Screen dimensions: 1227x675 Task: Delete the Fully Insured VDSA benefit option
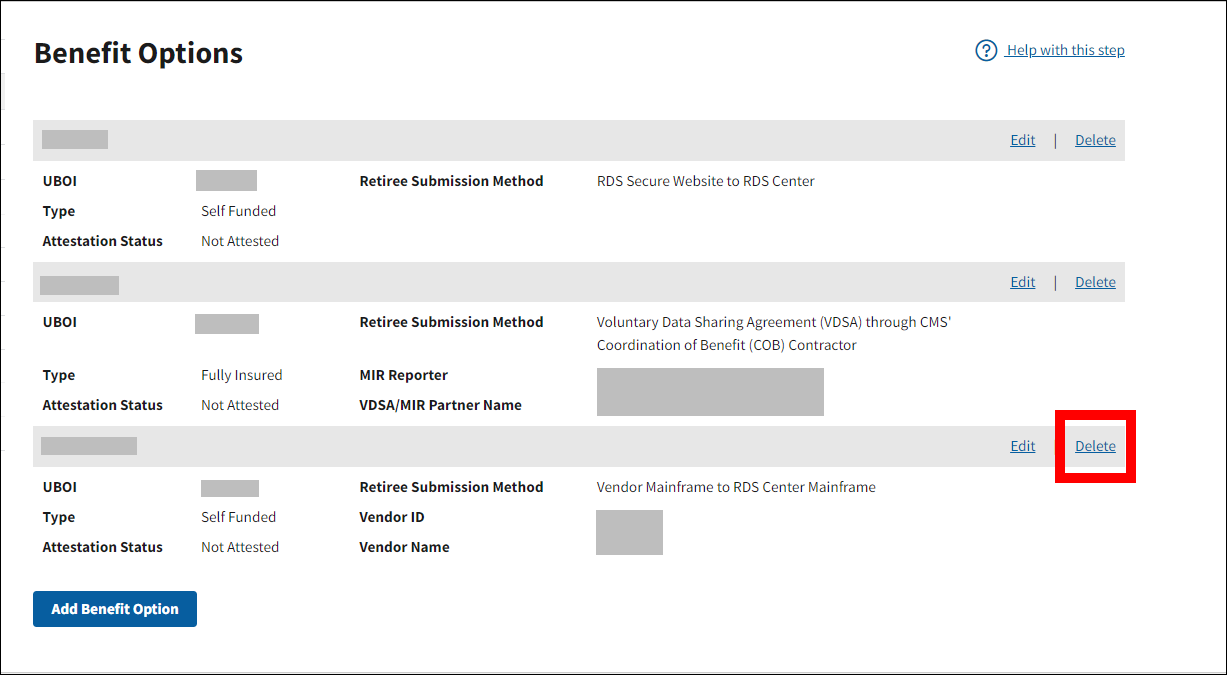click(x=1095, y=282)
